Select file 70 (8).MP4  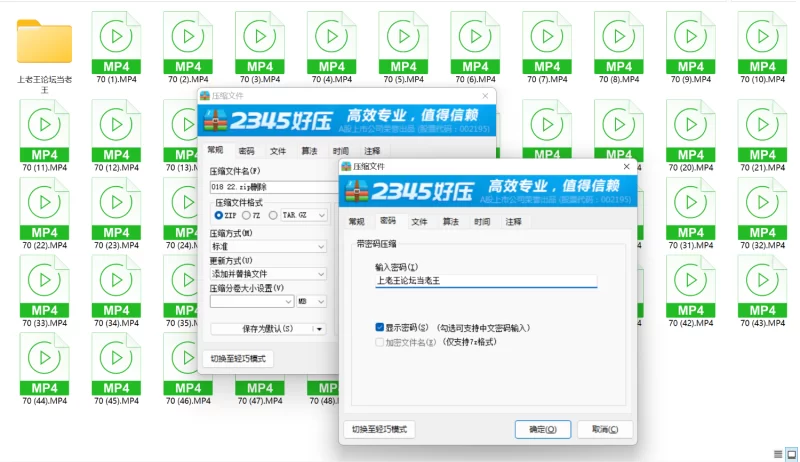click(x=619, y=47)
